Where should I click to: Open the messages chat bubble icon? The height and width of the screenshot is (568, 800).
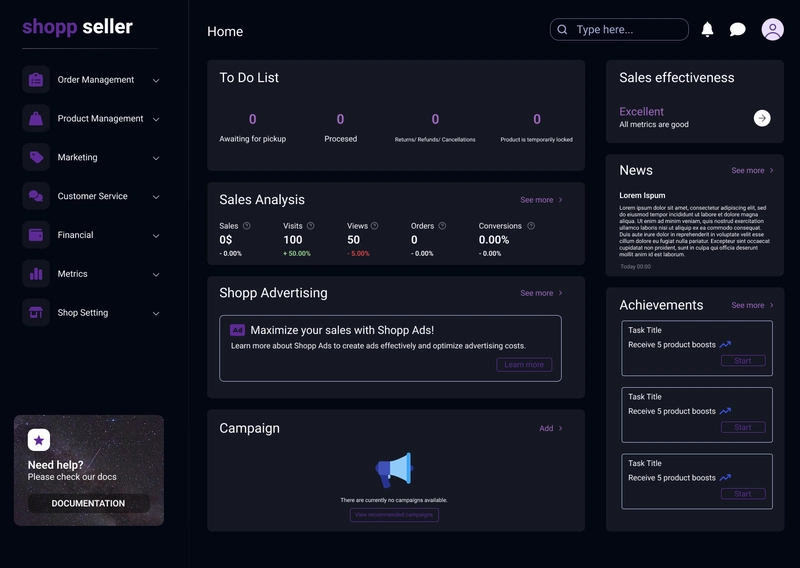pyautogui.click(x=737, y=30)
